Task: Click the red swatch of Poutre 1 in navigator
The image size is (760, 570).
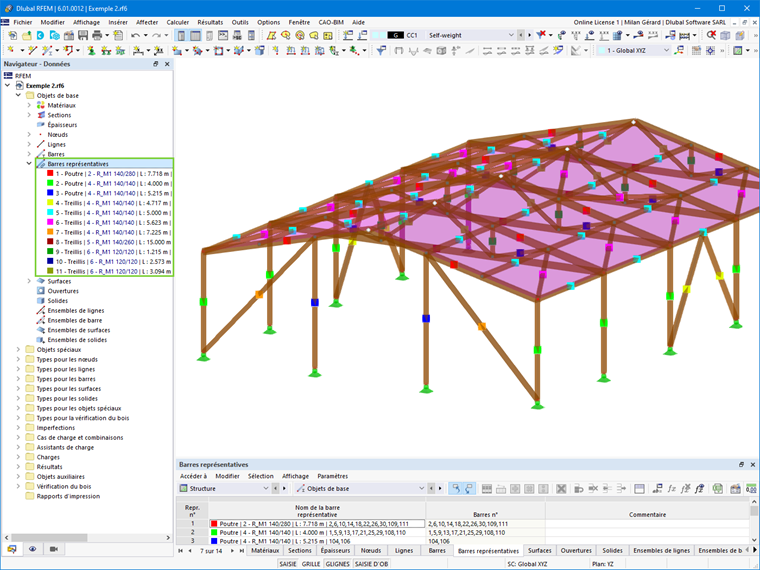Action: click(x=50, y=173)
